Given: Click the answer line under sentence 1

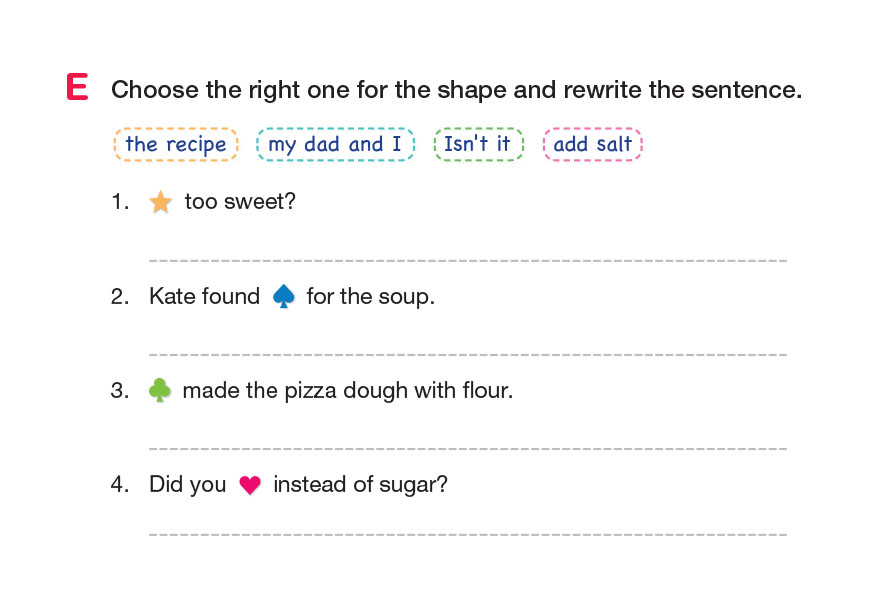Looking at the screenshot, I should point(467,259).
